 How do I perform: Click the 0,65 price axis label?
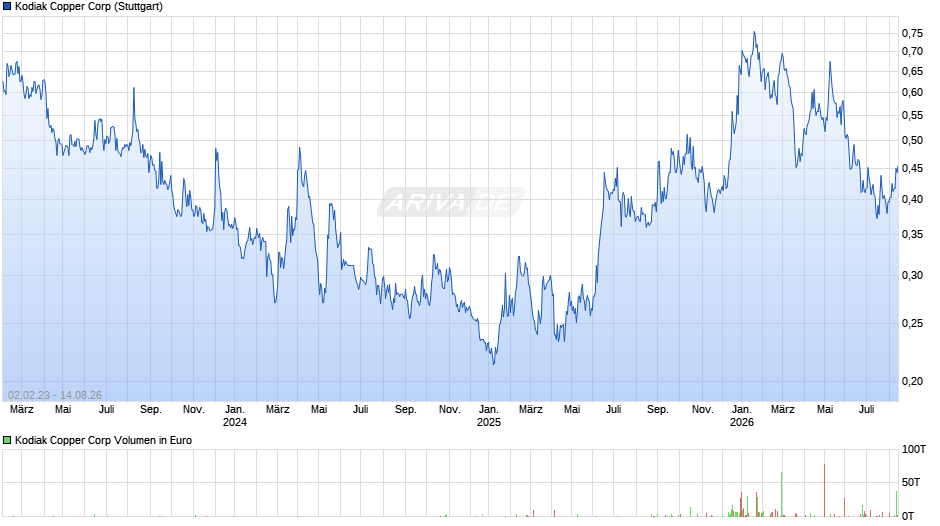[x=912, y=71]
